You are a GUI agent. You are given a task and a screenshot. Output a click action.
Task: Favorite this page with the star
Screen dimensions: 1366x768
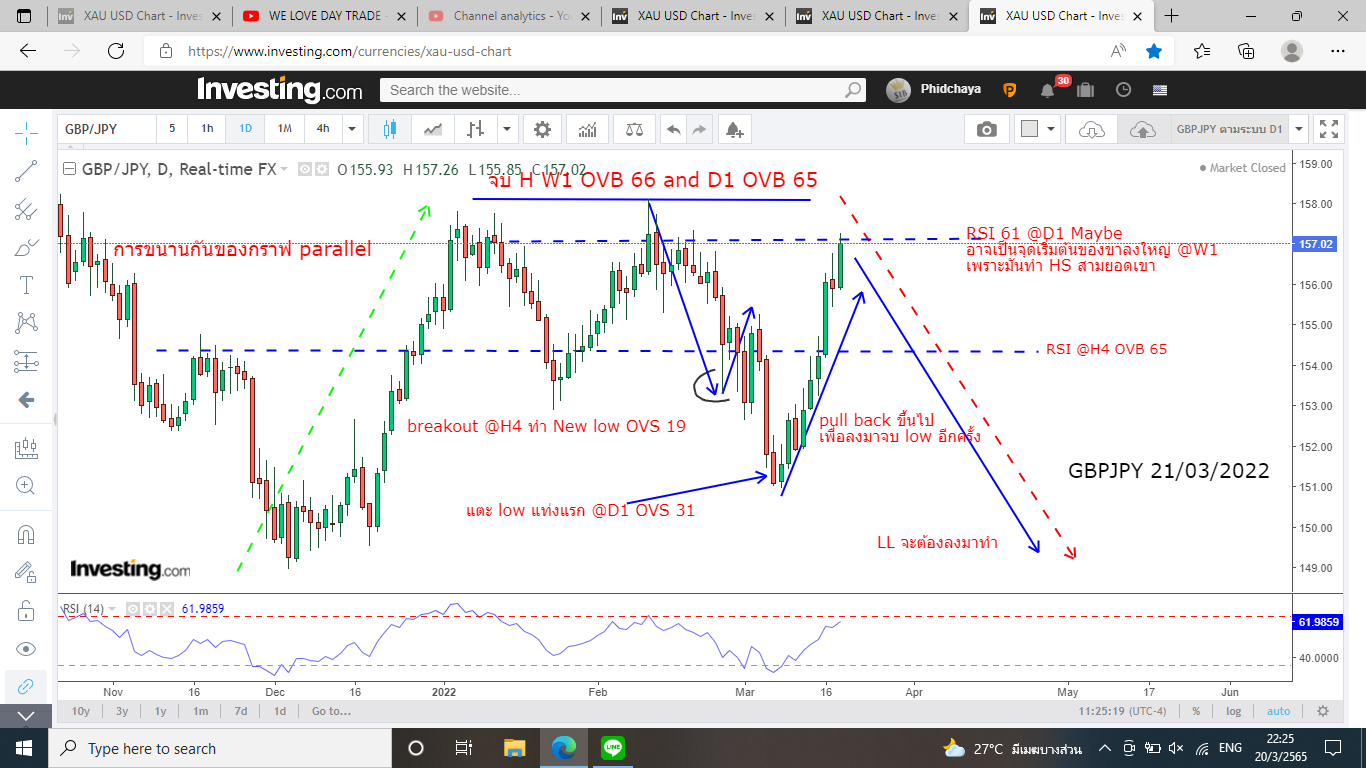pyautogui.click(x=1154, y=51)
